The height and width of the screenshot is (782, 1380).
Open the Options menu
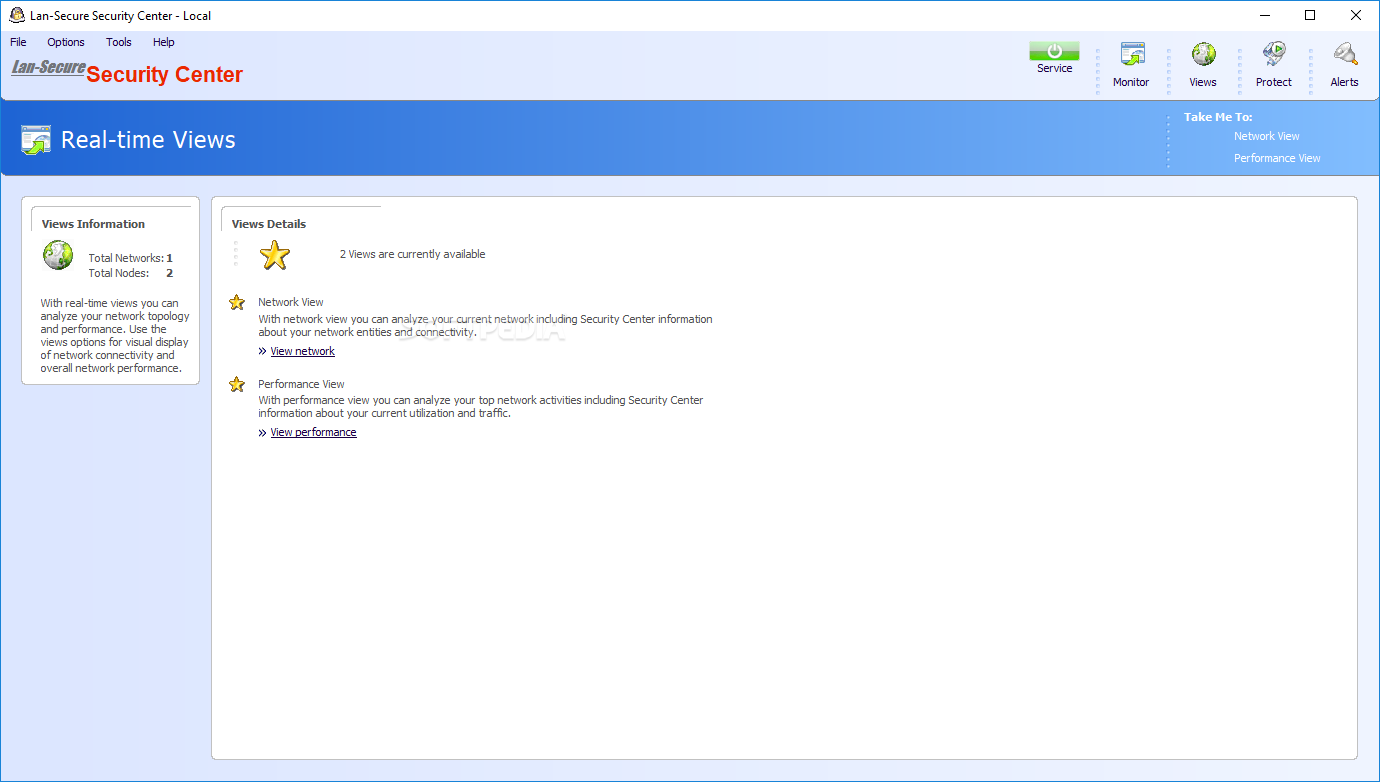pos(66,42)
